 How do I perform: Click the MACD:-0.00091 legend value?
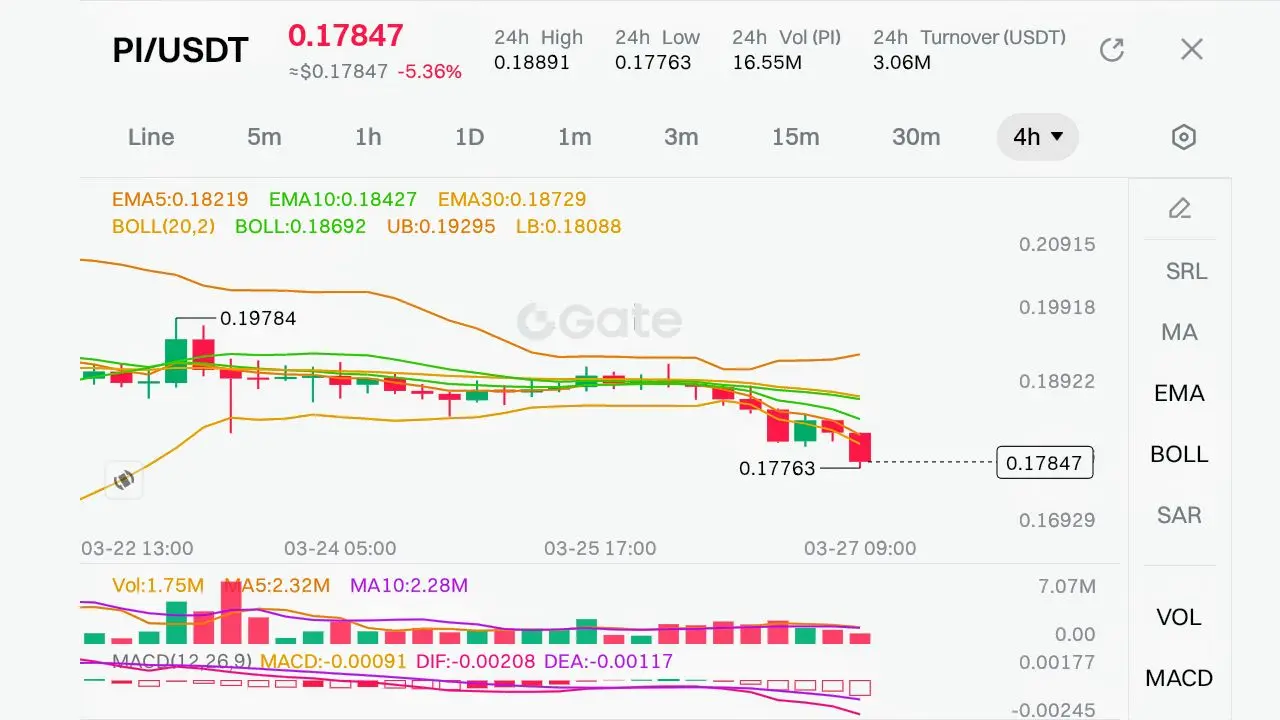tap(333, 661)
